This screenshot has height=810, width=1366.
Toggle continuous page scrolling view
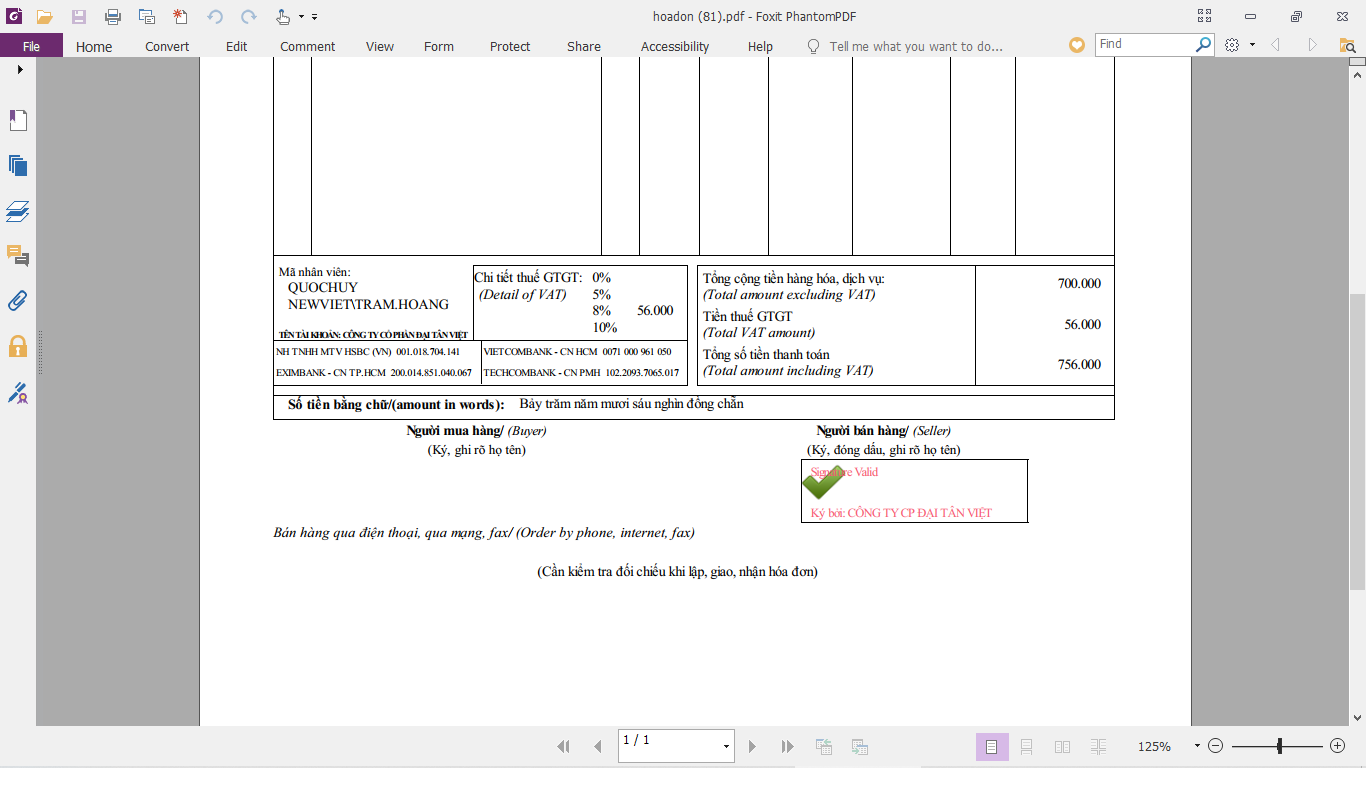pyautogui.click(x=1027, y=747)
